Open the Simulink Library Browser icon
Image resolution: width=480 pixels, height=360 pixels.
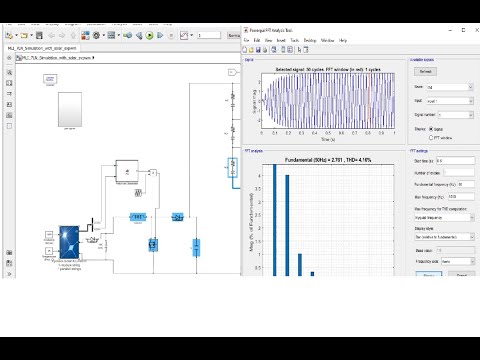[85, 35]
